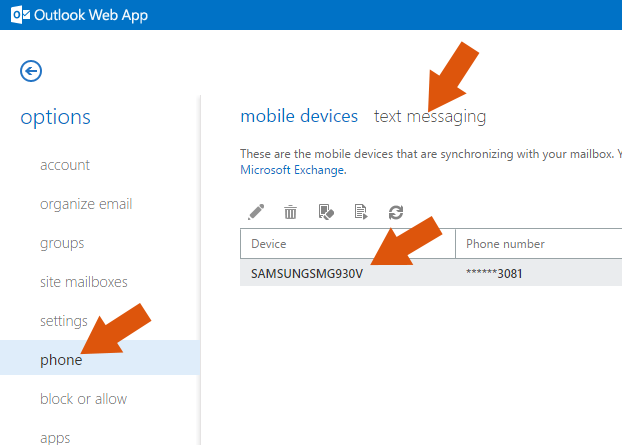Image resolution: width=622 pixels, height=445 pixels.
Task: Click the start logging document icon
Action: [x=361, y=212]
